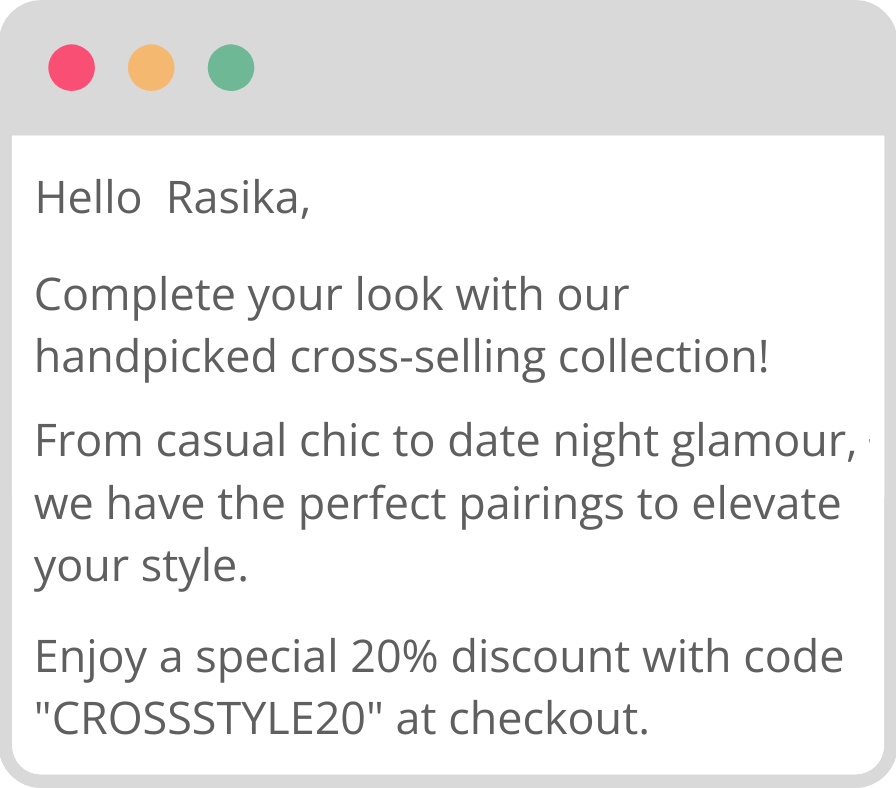Click the 'CROSSSTYLE20' promo code

click(x=209, y=718)
